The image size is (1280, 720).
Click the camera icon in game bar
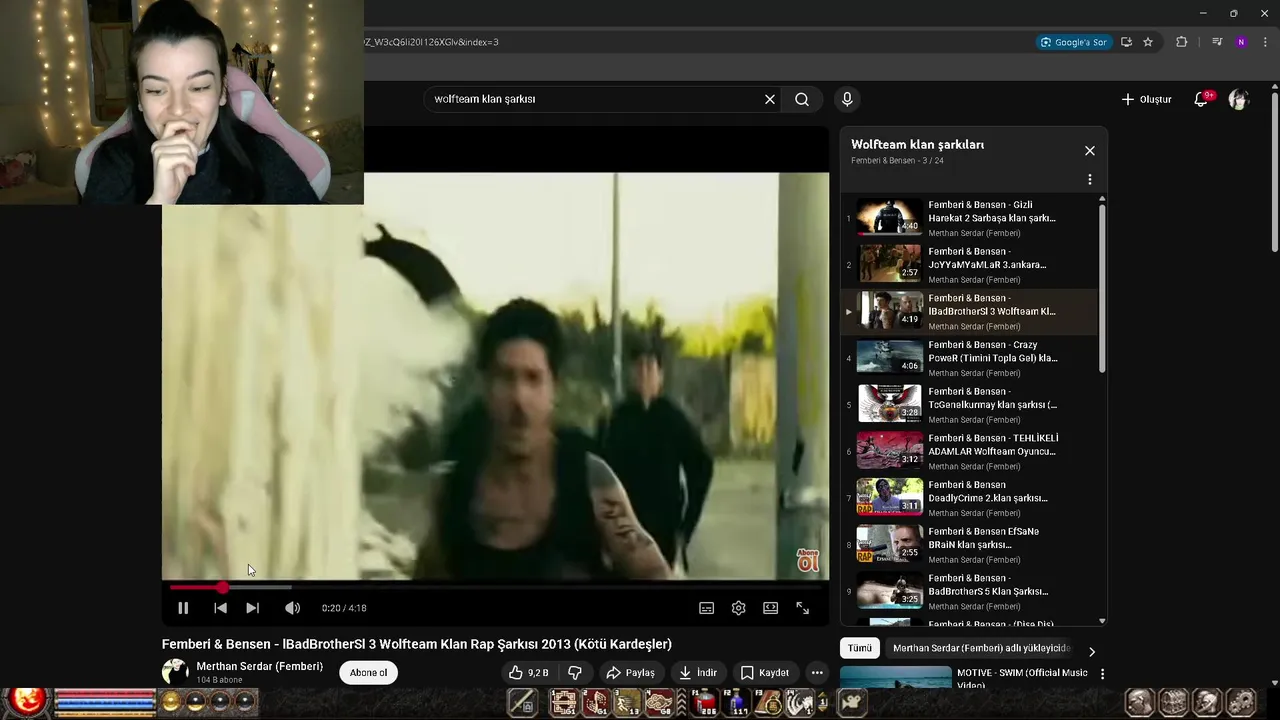[852, 703]
